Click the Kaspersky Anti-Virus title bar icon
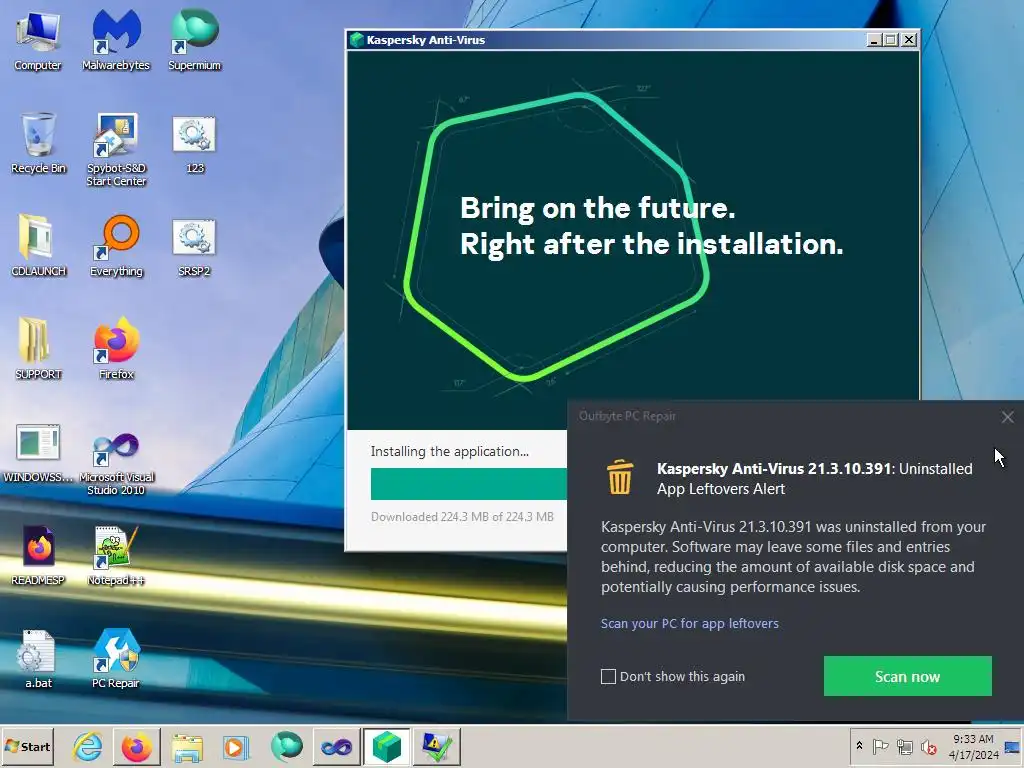Screen dimensions: 1024x768 coord(357,40)
